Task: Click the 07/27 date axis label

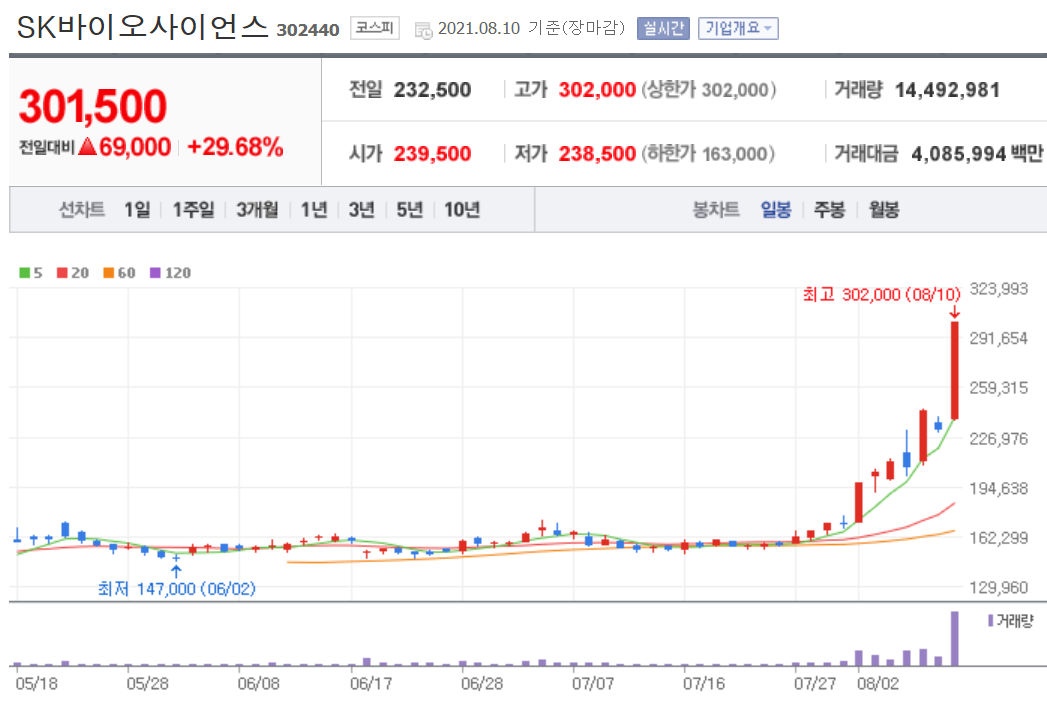Action: [x=815, y=684]
